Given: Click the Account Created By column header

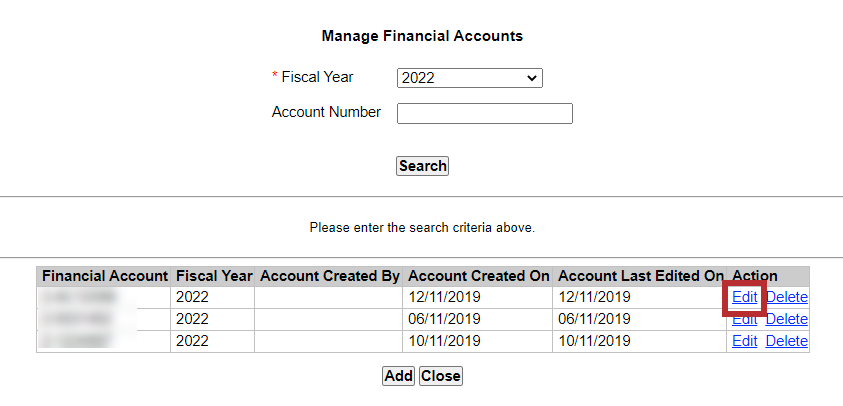Looking at the screenshot, I should pyautogui.click(x=329, y=275).
